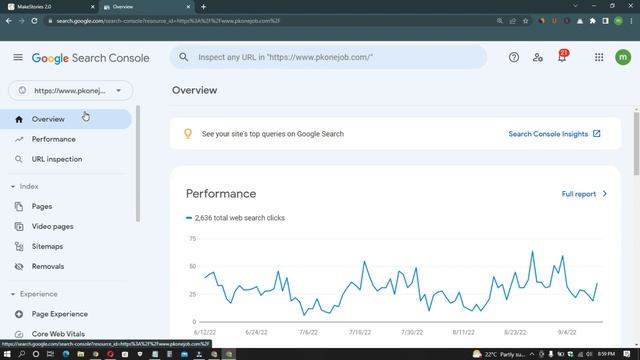Click the lightbulb tip icon
The height and width of the screenshot is (360, 640).
[x=188, y=134]
